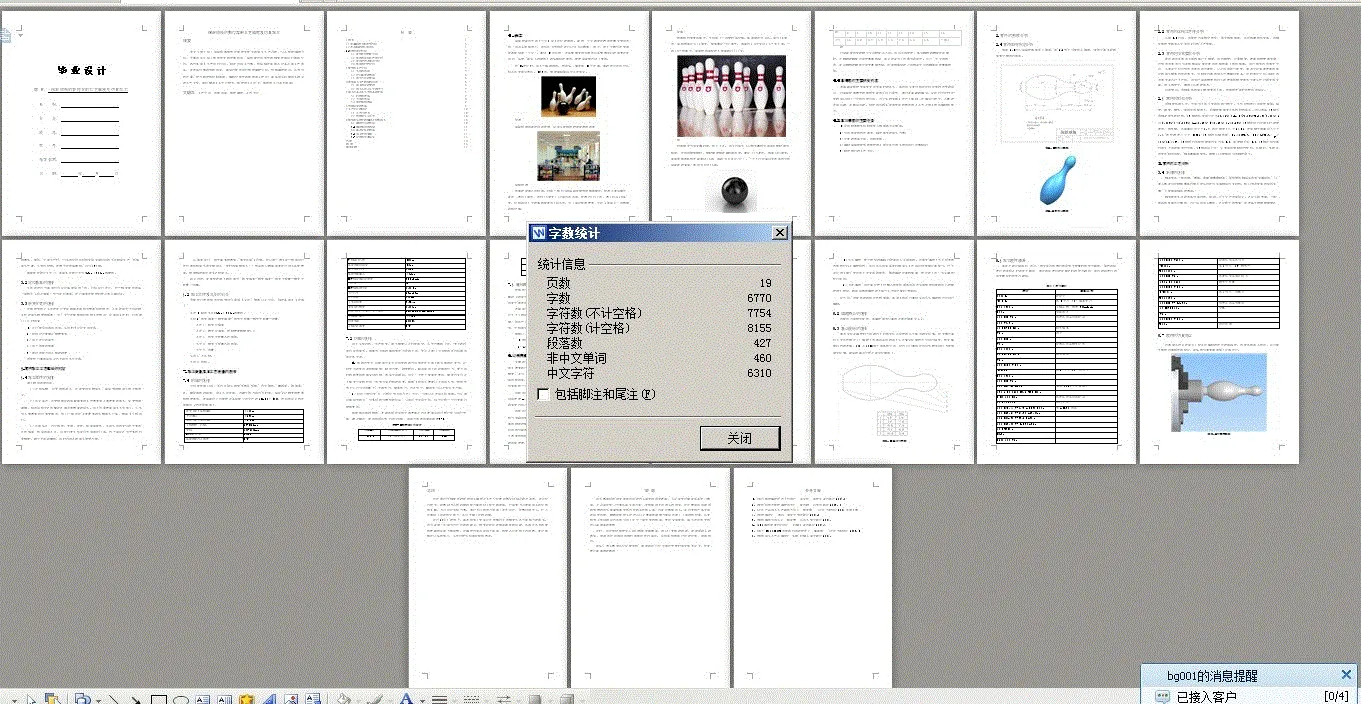Open the Line Style options
The image size is (1361, 704).
[x=439, y=699]
